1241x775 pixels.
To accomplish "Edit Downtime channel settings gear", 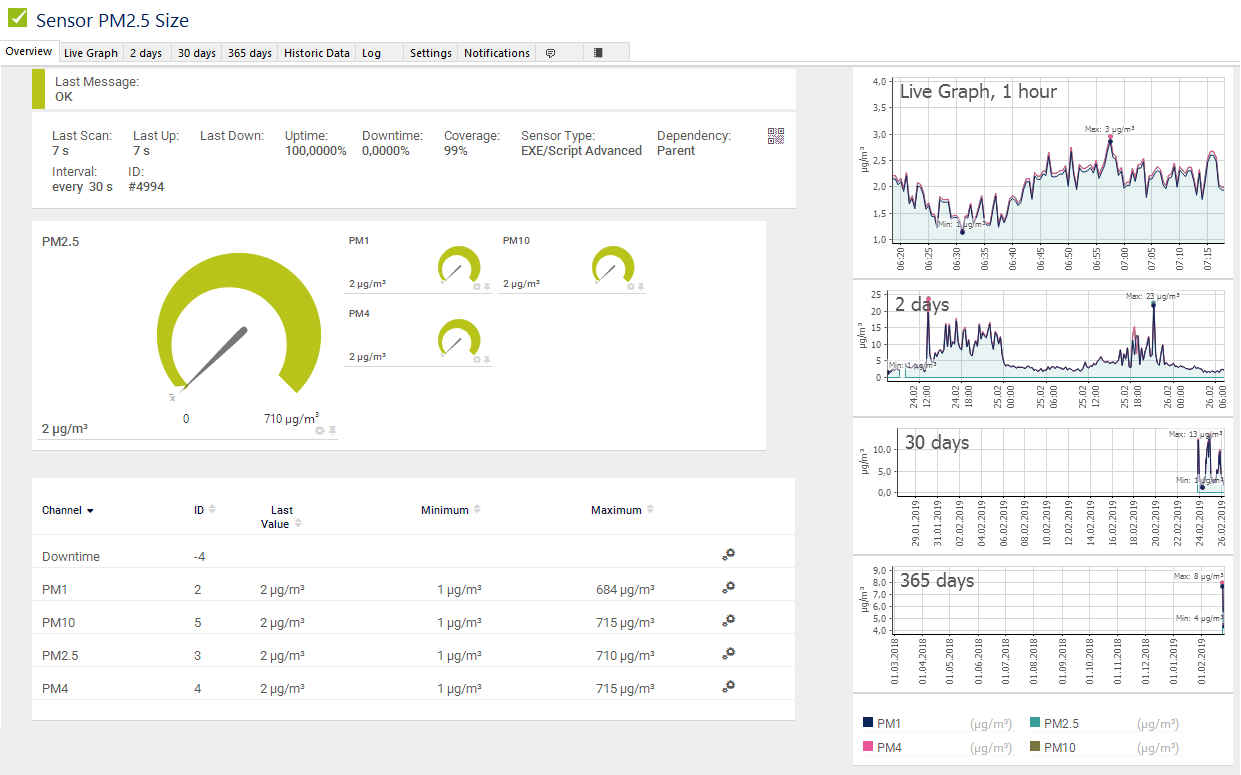I will 729,554.
